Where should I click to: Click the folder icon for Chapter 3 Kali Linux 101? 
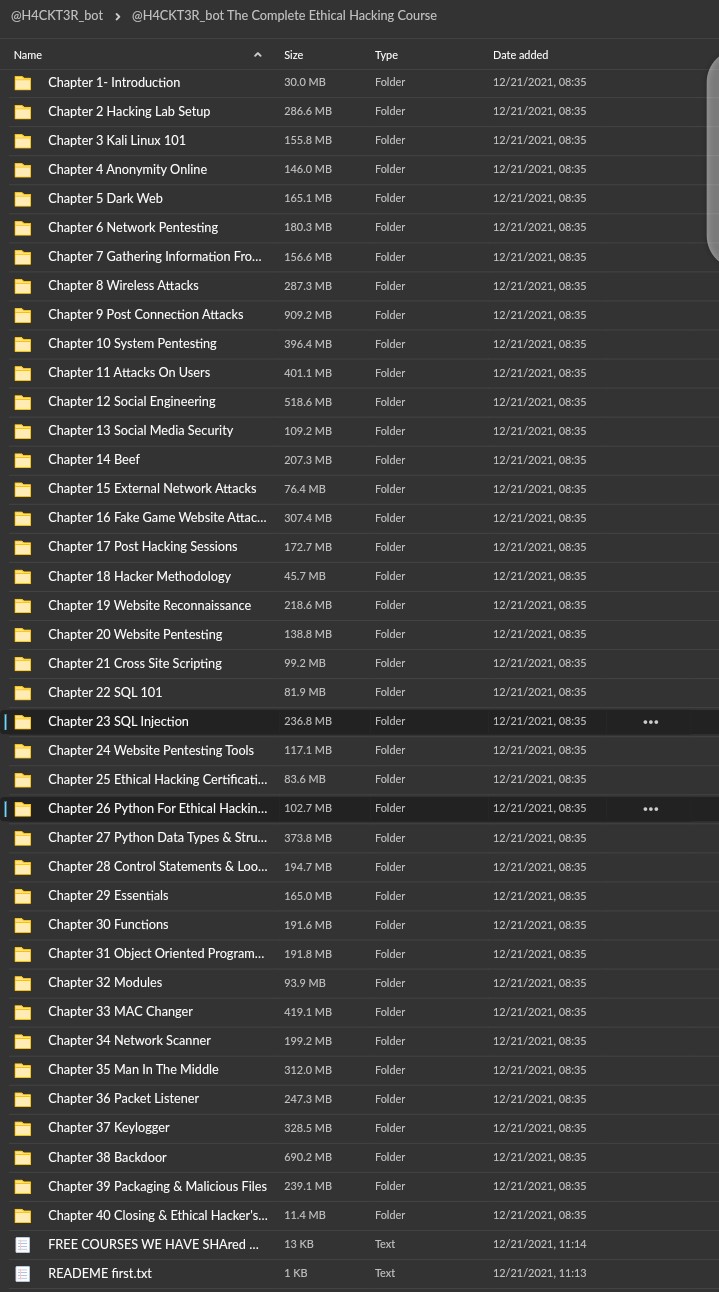[x=23, y=141]
